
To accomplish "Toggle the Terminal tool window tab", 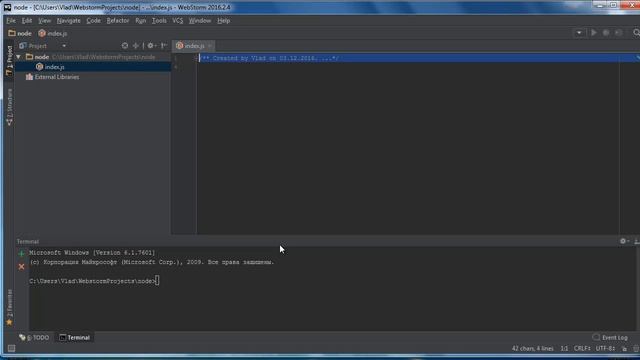I will tap(74, 338).
